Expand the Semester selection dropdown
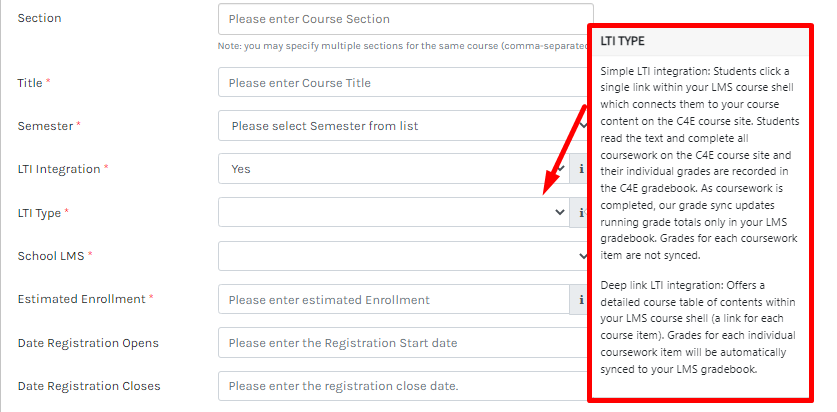 point(400,126)
